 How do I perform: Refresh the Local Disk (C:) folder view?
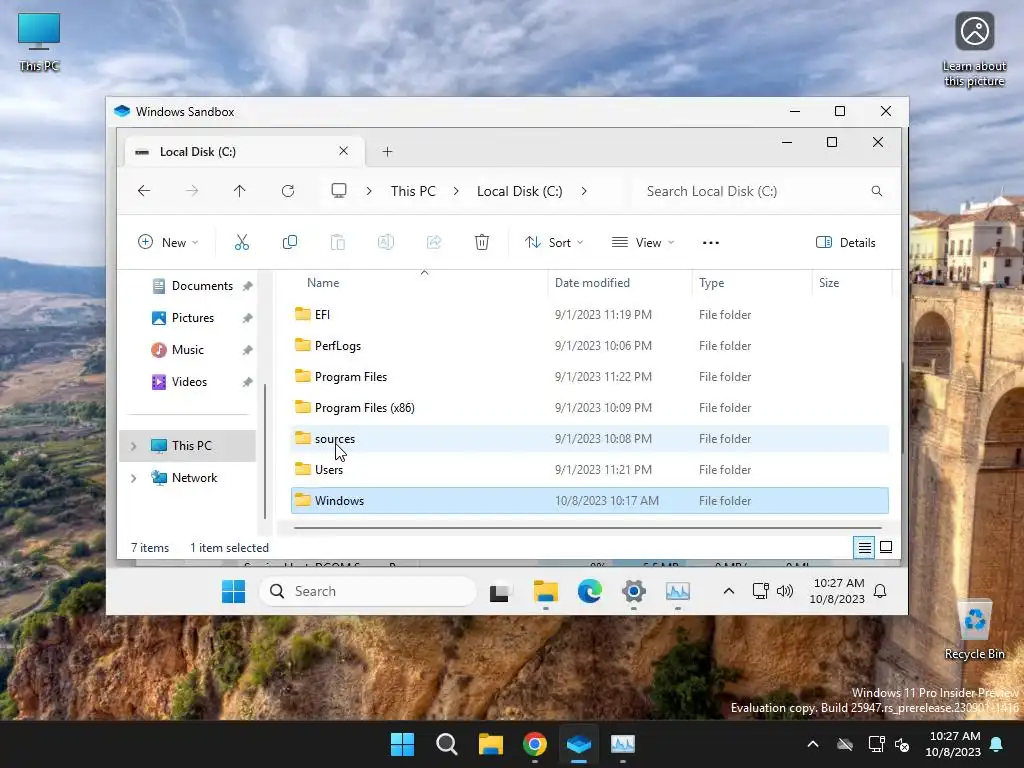click(288, 191)
